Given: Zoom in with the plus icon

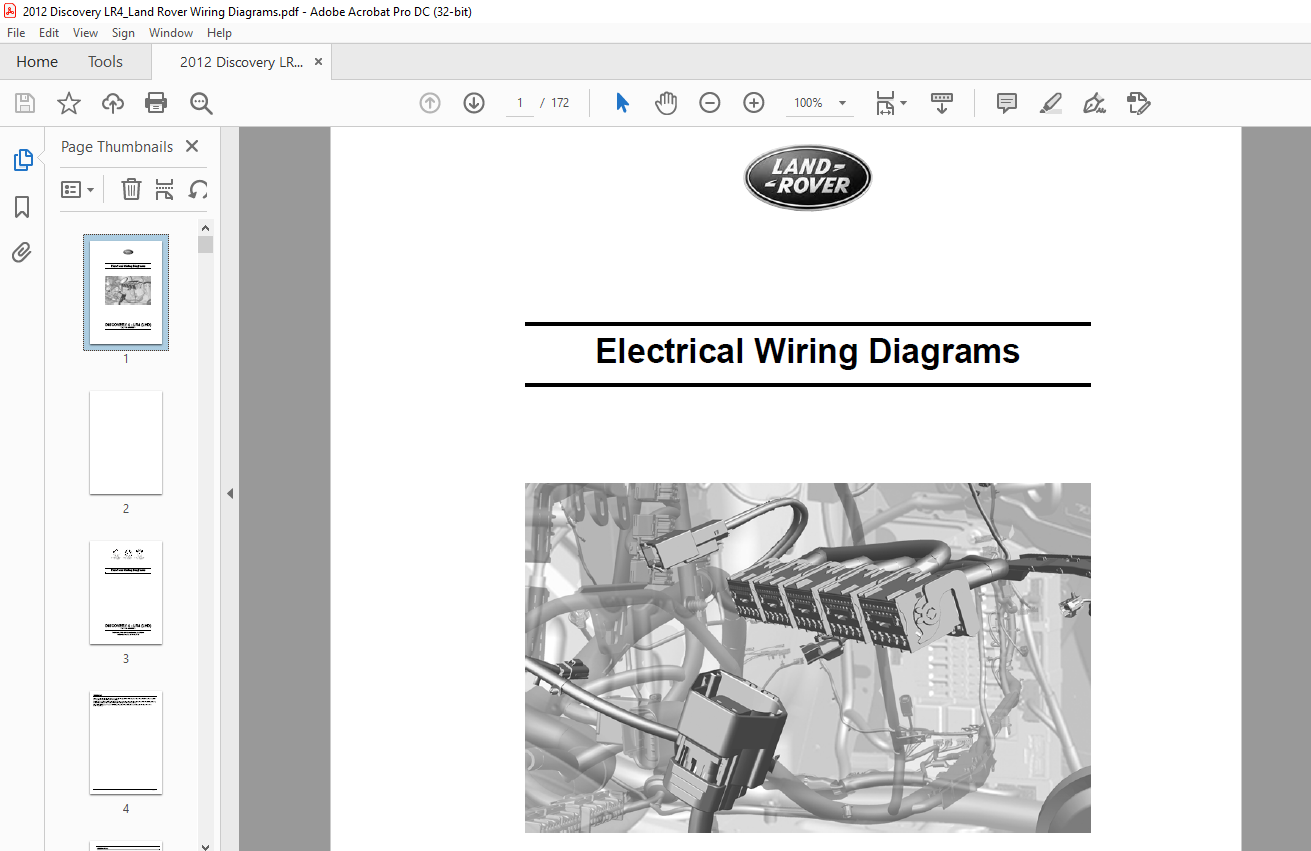Looking at the screenshot, I should [754, 103].
